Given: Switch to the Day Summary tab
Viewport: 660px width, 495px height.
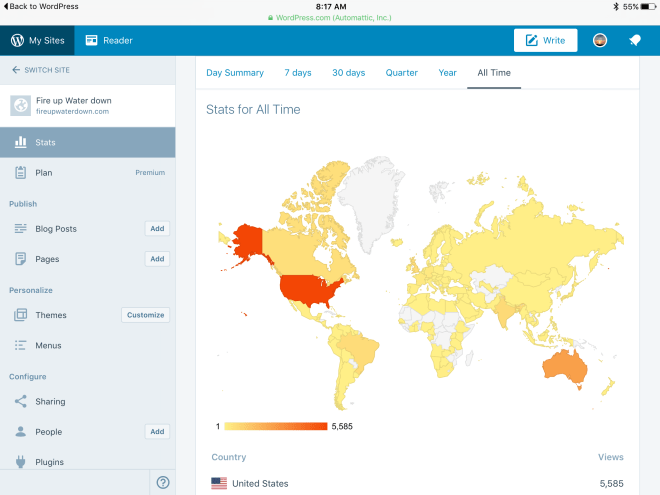Looking at the screenshot, I should tap(235, 73).
